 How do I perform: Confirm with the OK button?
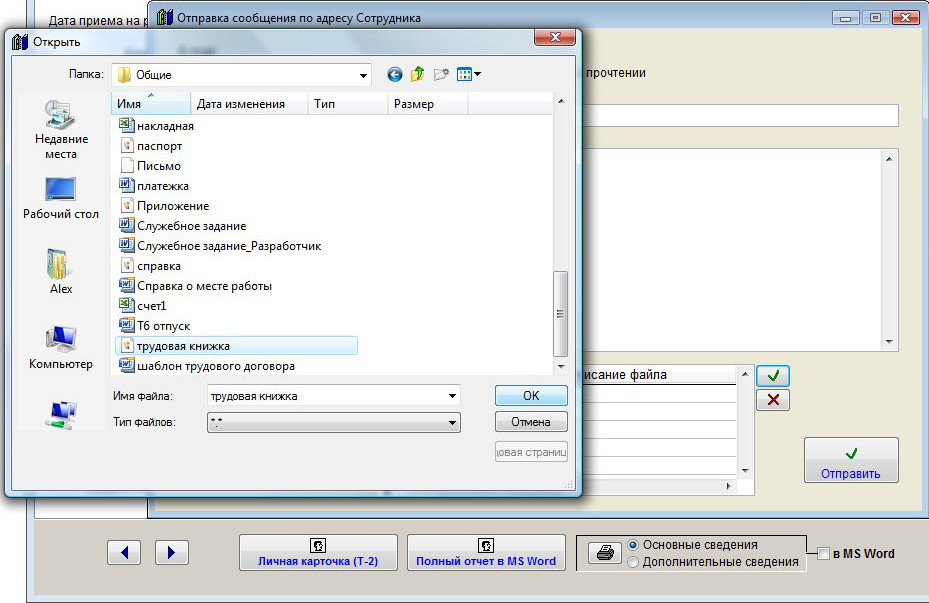(531, 396)
